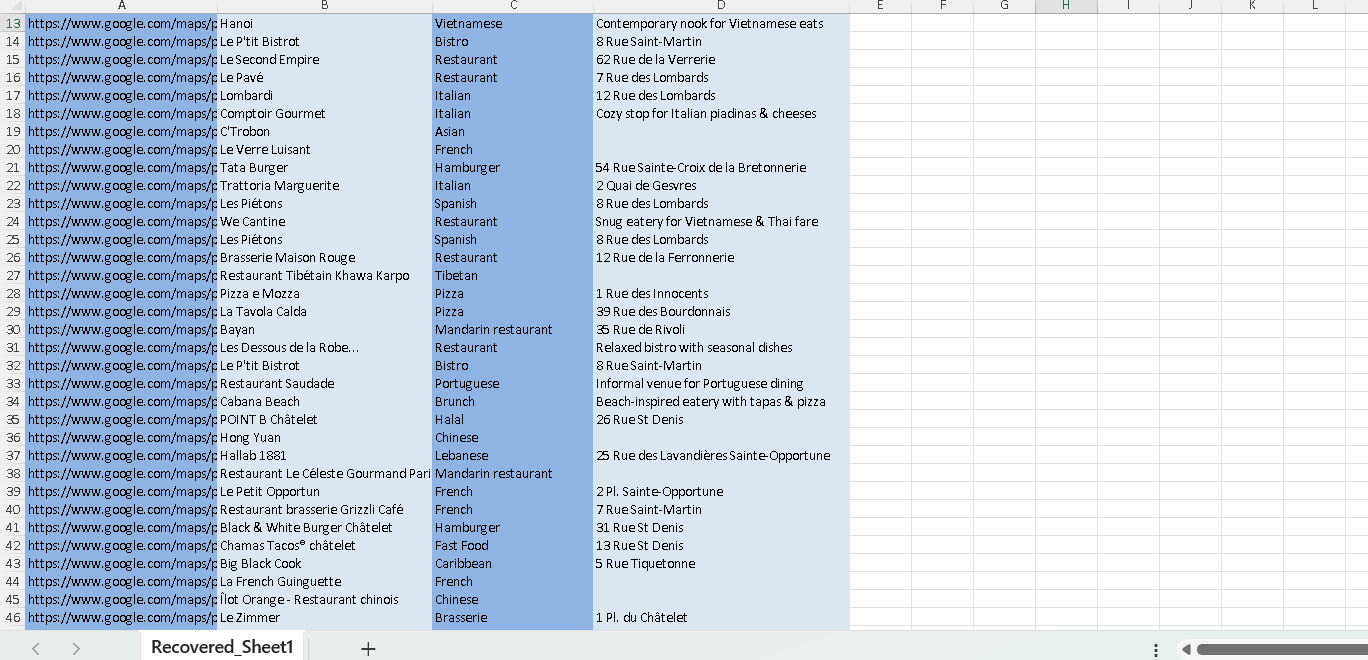This screenshot has height=660, width=1368.
Task: Select the Tibetan cuisine cell
Action: pyautogui.click(x=512, y=275)
